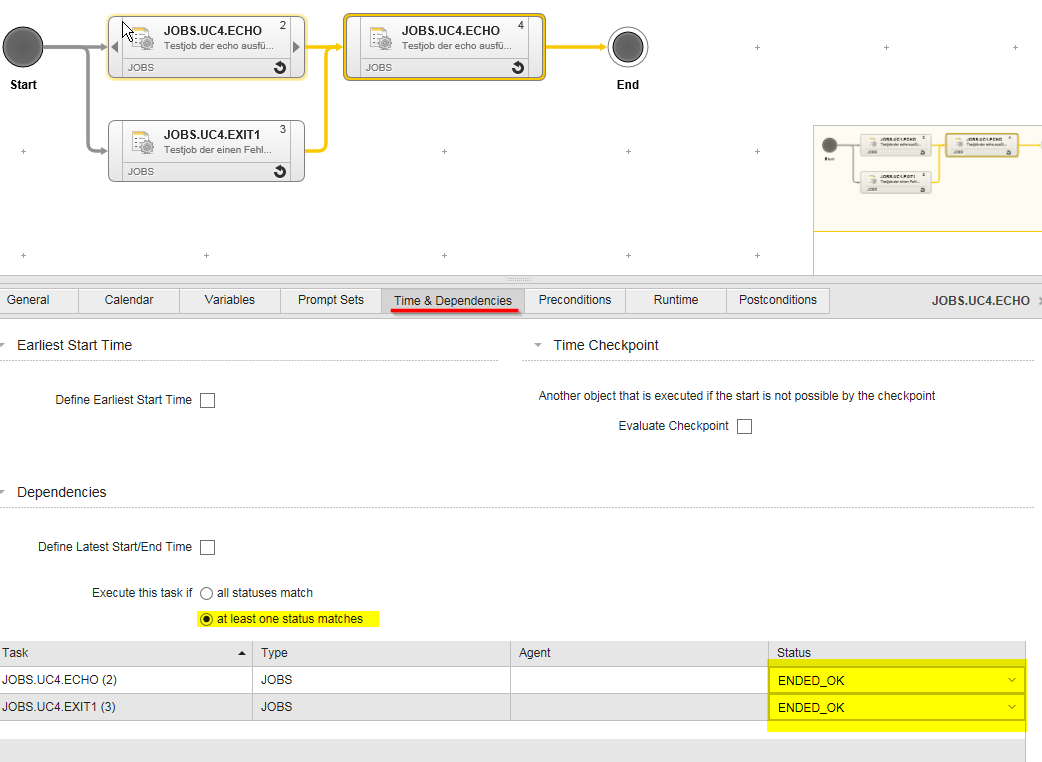Check the Evaluate Checkpoint option
Screen dimensions: 1042x762
click(x=744, y=426)
